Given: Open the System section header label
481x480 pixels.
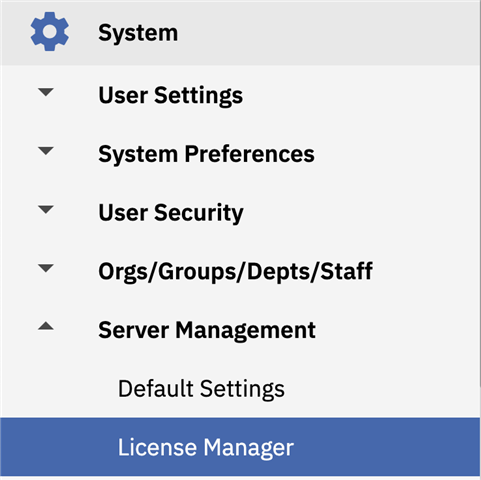Looking at the screenshot, I should (x=138, y=33).
